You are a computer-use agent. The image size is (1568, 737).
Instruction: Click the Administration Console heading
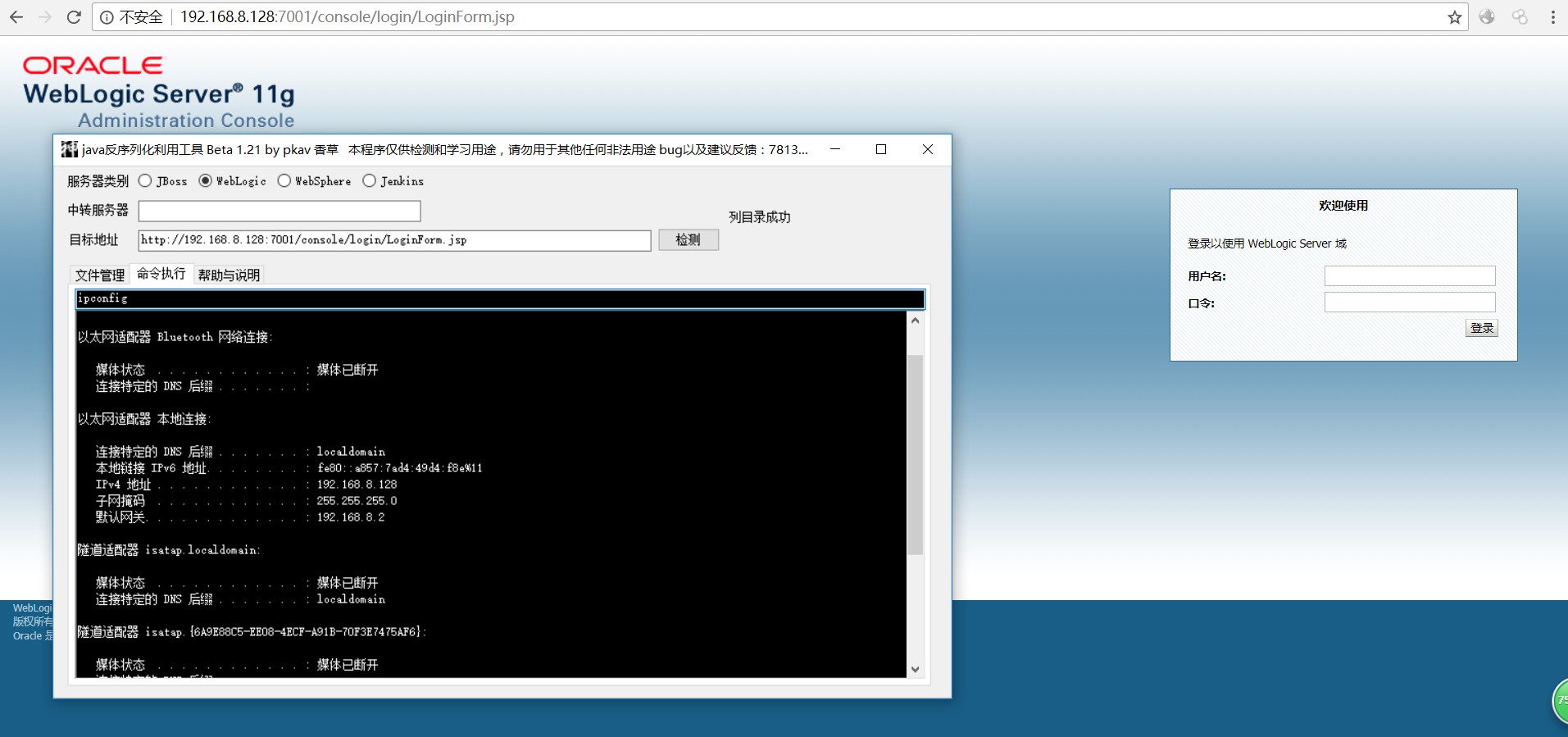186,121
